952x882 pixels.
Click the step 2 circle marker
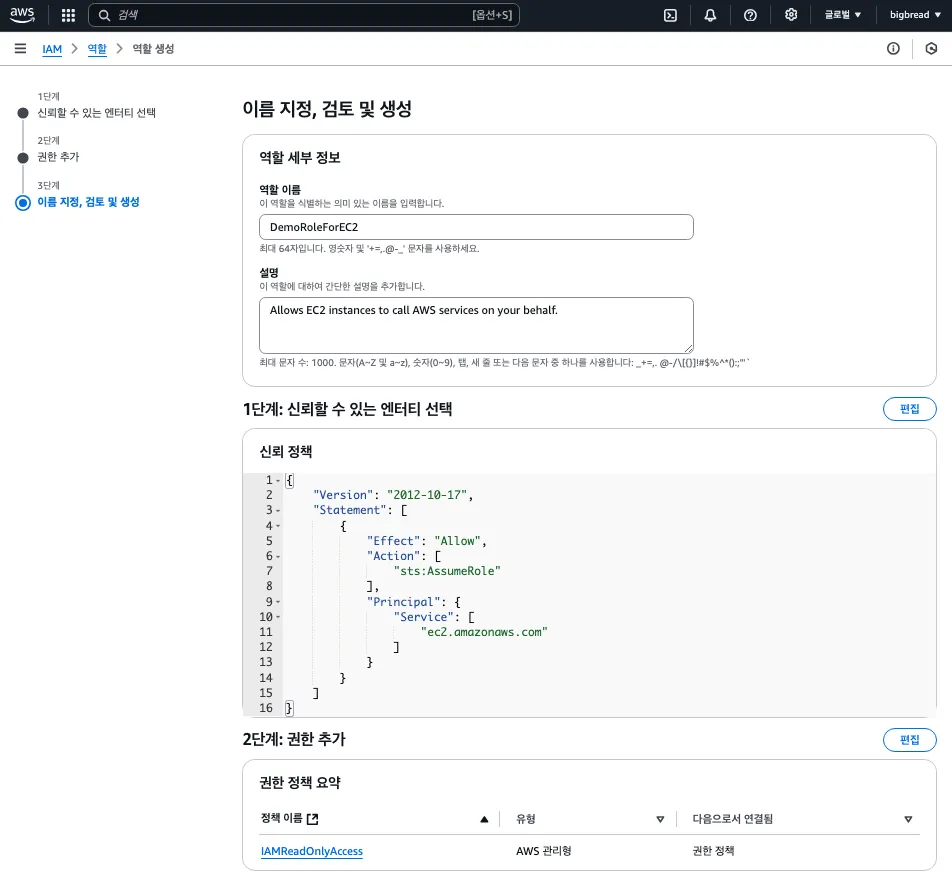point(23,158)
